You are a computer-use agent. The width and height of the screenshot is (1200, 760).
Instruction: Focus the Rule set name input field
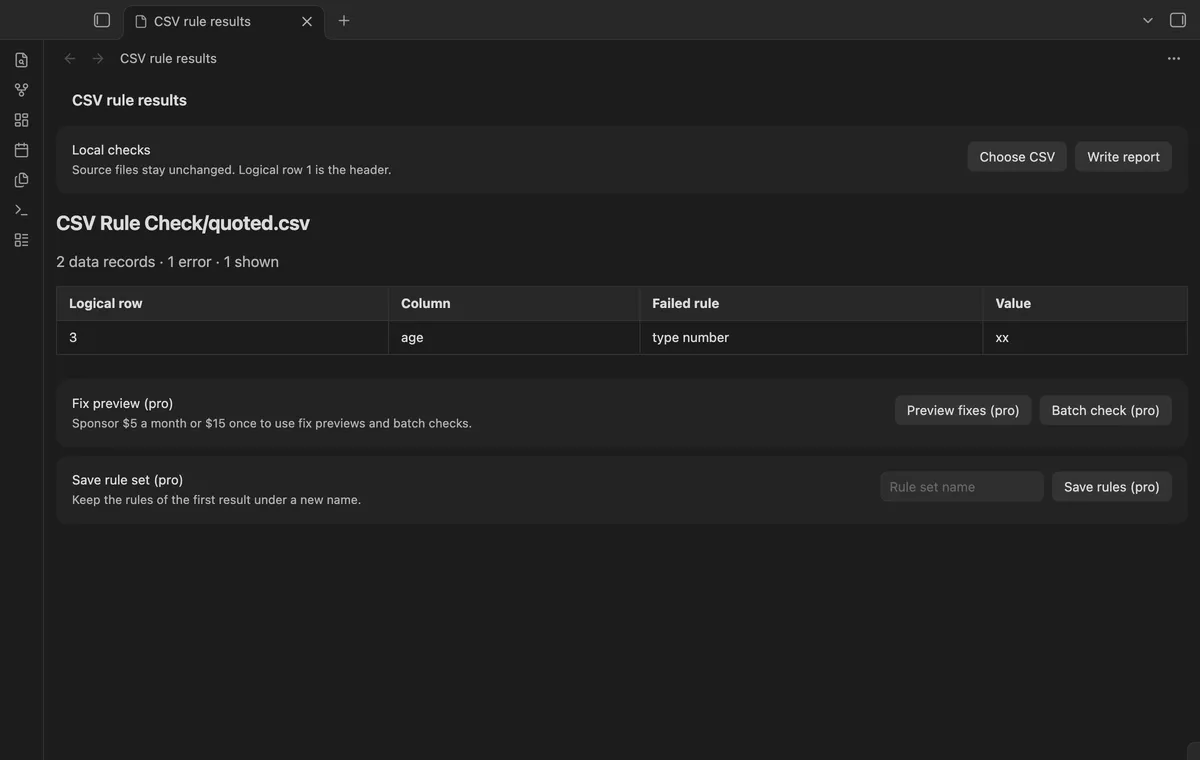coord(962,487)
